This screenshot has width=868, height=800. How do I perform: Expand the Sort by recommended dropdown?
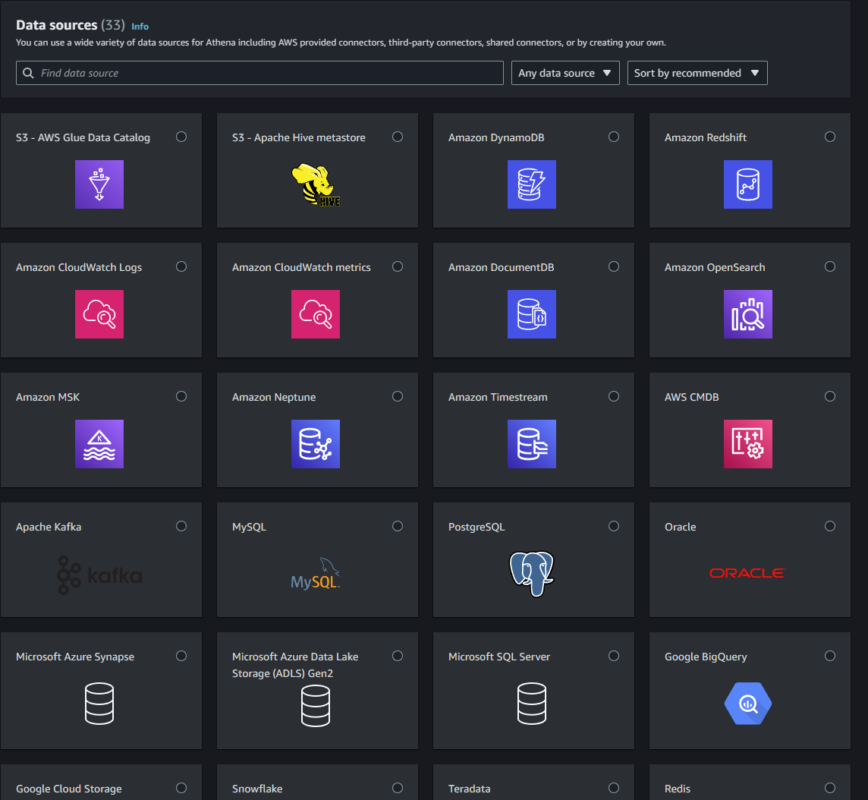(697, 73)
